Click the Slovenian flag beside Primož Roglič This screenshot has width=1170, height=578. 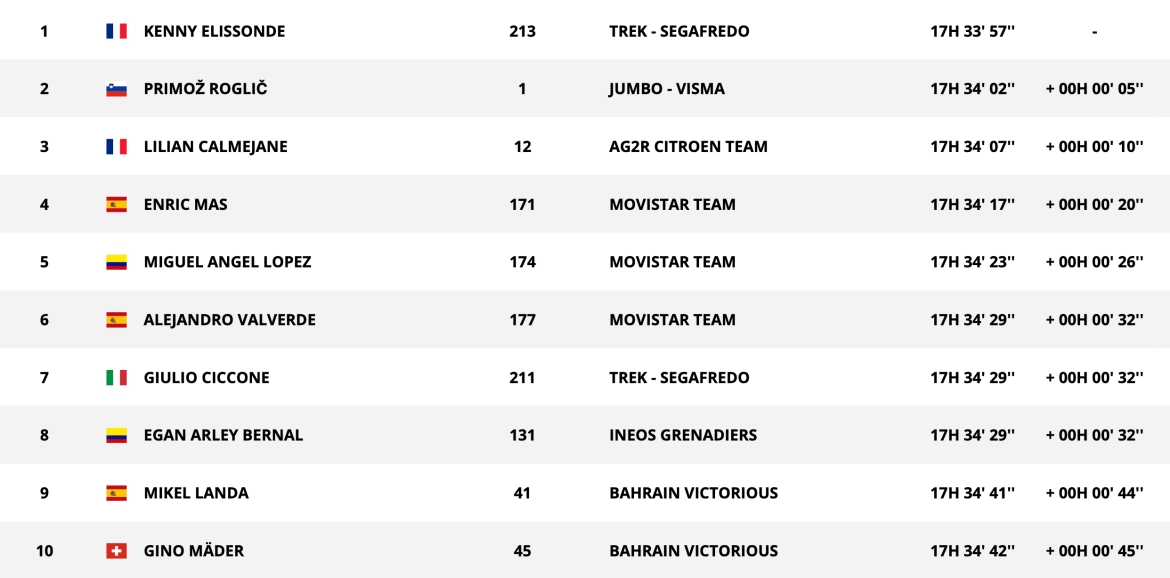click(x=116, y=89)
